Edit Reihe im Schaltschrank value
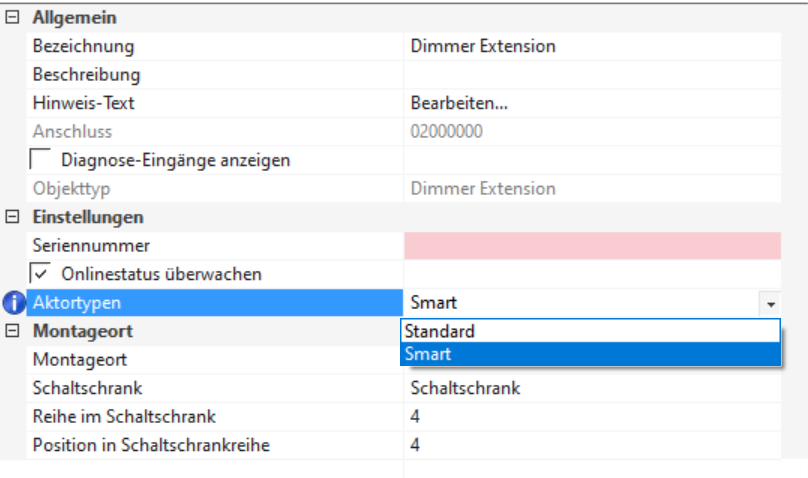 coord(592,417)
